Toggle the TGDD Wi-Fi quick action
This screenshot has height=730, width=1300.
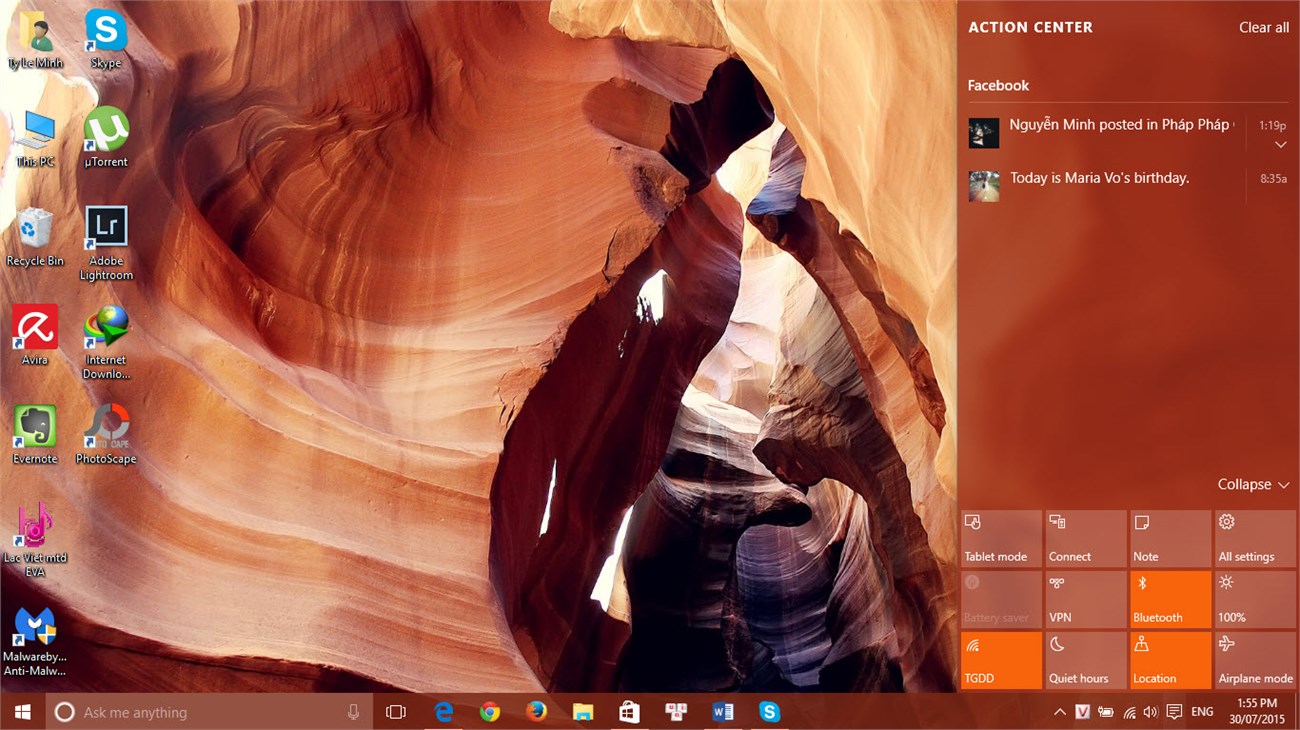coord(1002,661)
